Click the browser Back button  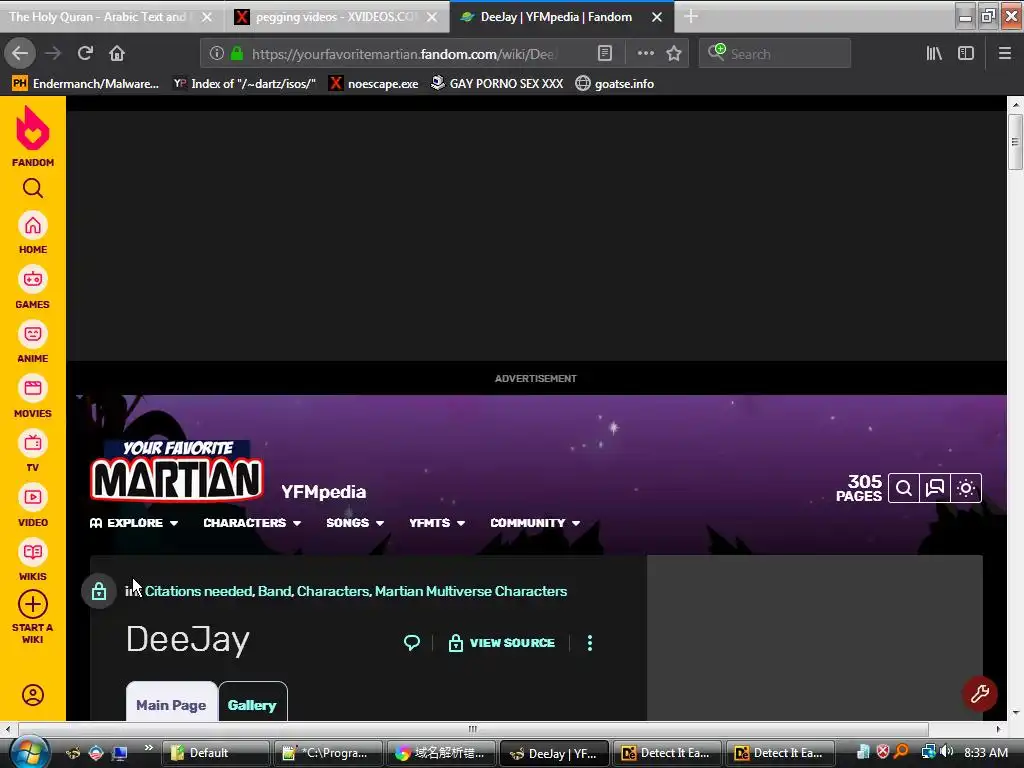point(20,53)
